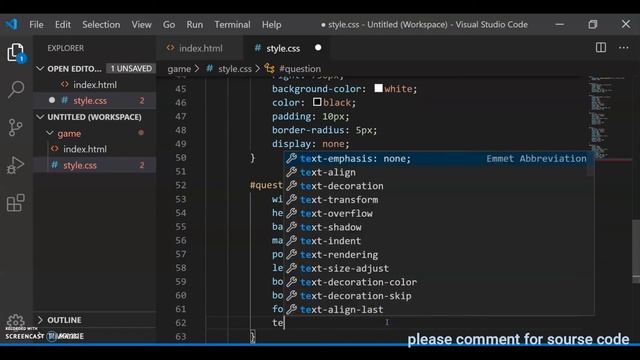Open index.html in the game folder
This screenshot has height=360, width=640.
coord(95,149)
